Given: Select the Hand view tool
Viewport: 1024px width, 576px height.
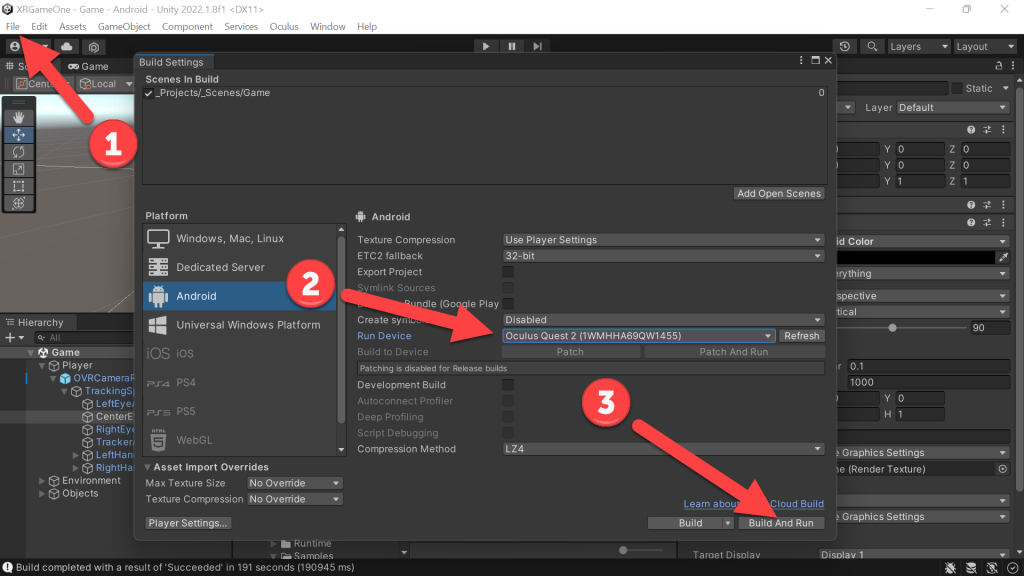Looking at the screenshot, I should pos(18,118).
